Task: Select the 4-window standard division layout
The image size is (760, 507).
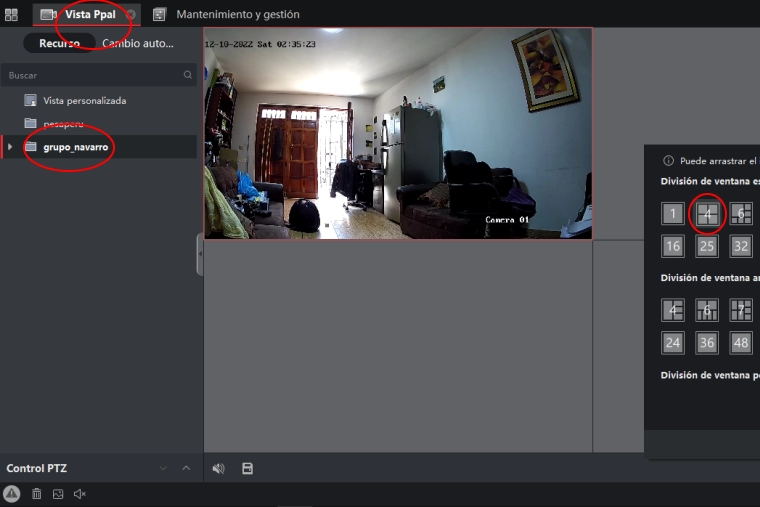Action: click(707, 213)
